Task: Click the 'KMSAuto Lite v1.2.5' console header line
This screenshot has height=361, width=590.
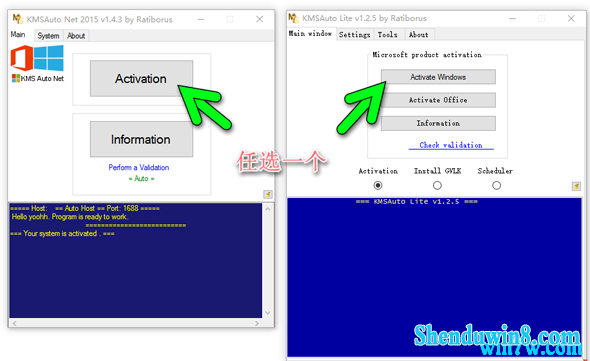Action: [417, 202]
